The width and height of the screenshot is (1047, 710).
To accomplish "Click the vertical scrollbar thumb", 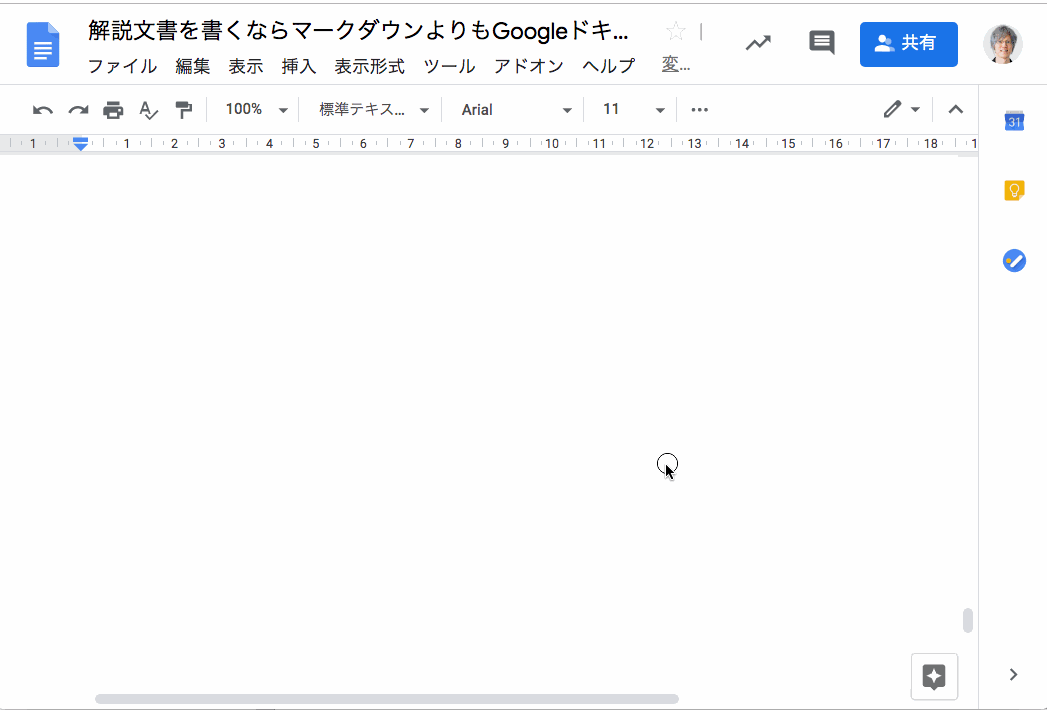I will point(967,620).
